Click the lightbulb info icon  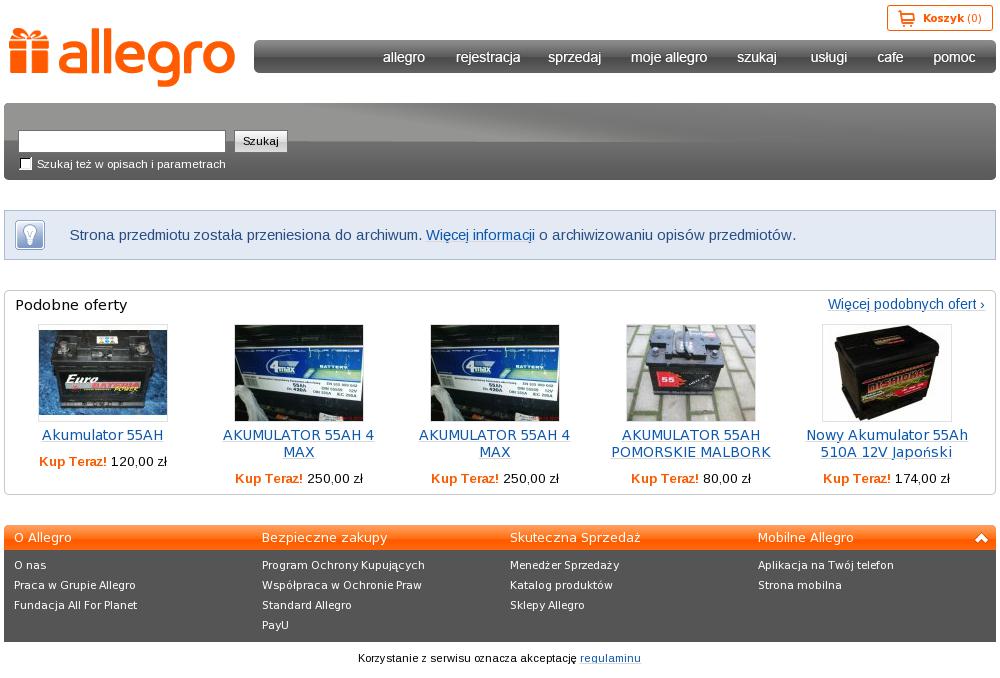(29, 235)
